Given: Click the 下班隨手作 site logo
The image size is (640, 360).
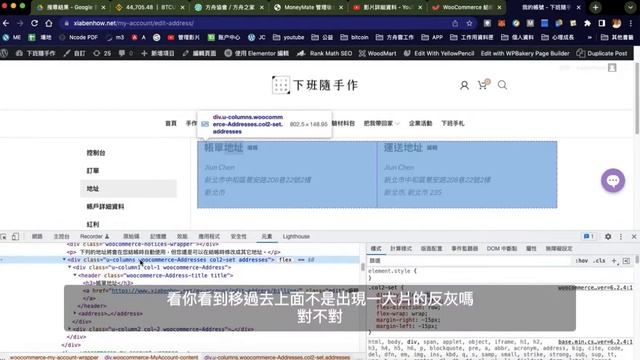Looking at the screenshot, I should [315, 85].
